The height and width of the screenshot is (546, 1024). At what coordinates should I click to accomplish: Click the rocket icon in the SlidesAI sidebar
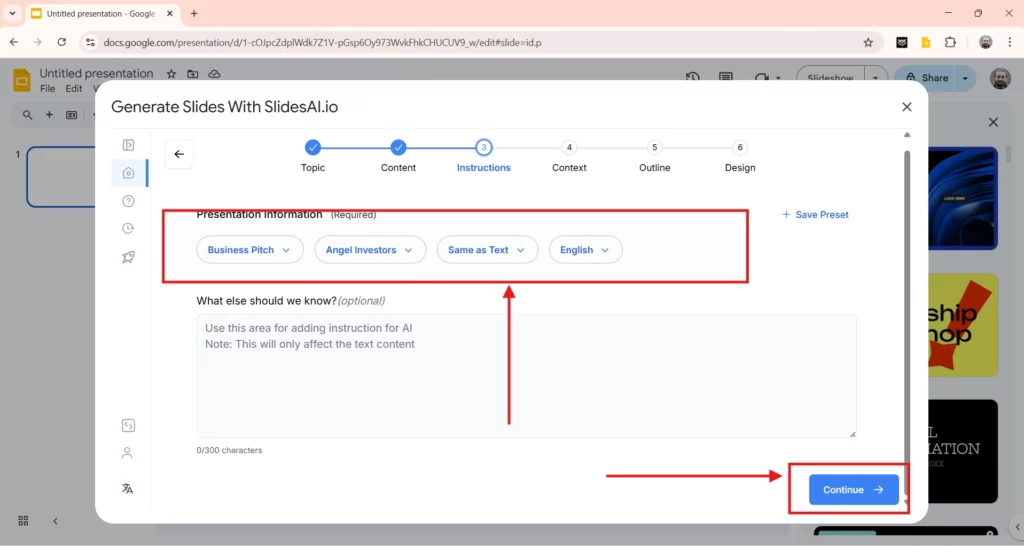[128, 257]
